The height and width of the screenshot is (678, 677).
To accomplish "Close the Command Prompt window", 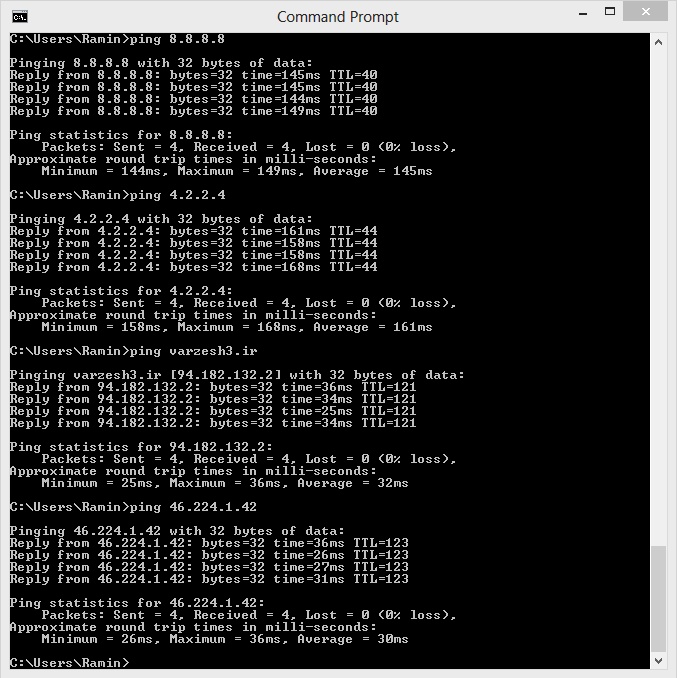I will coord(645,11).
